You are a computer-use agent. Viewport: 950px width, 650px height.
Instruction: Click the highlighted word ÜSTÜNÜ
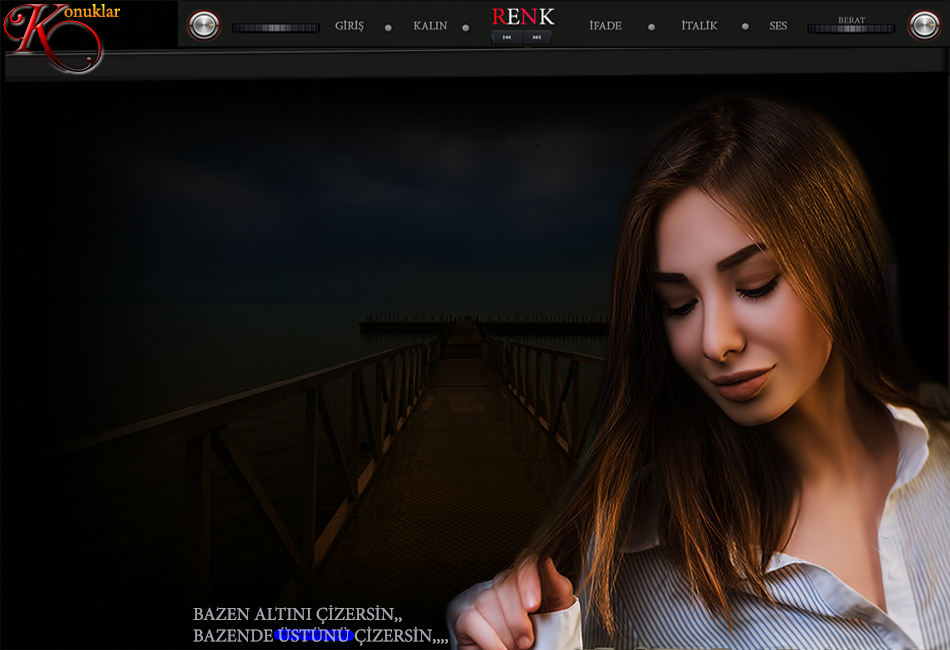[313, 635]
